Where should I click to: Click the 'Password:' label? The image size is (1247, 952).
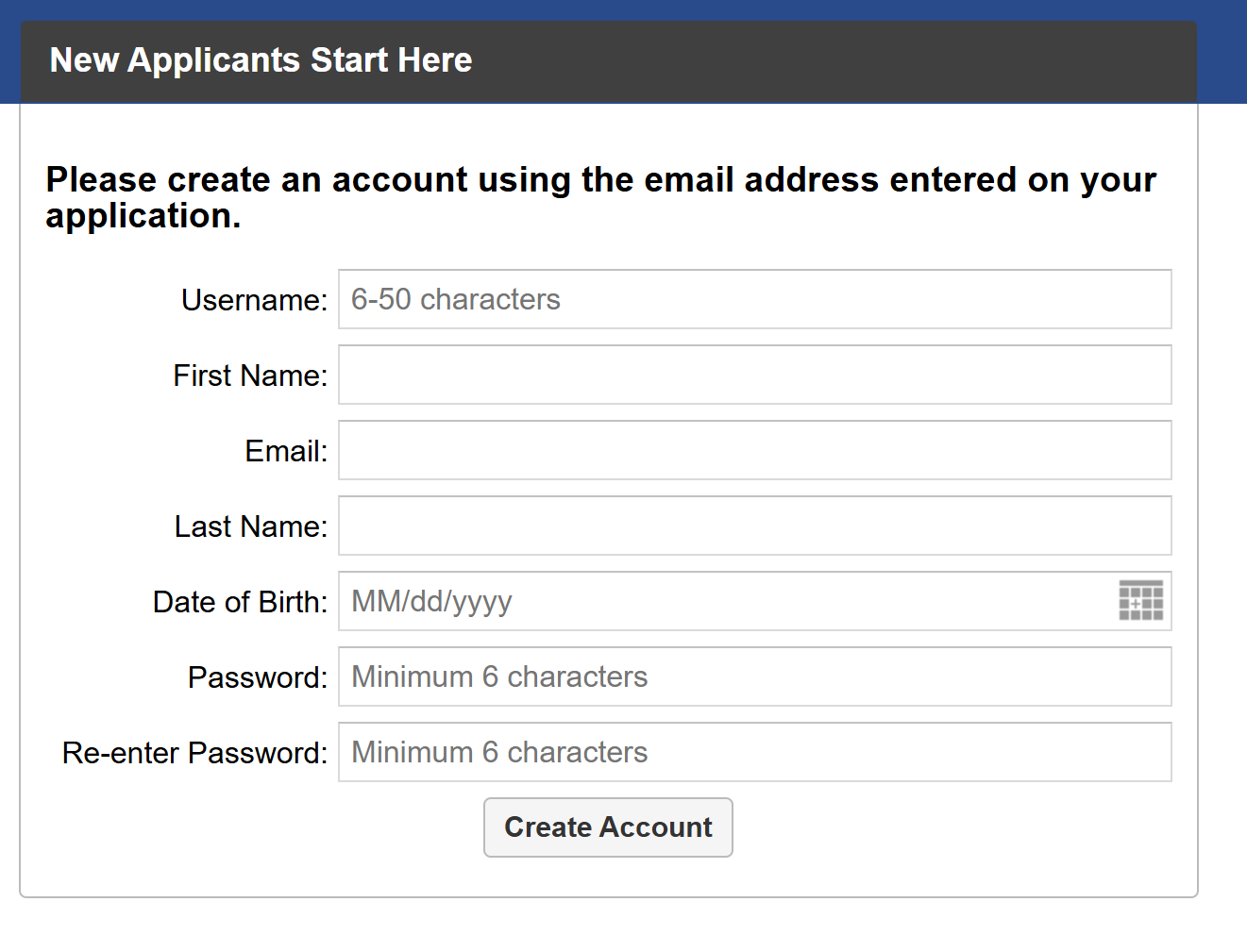pyautogui.click(x=258, y=677)
